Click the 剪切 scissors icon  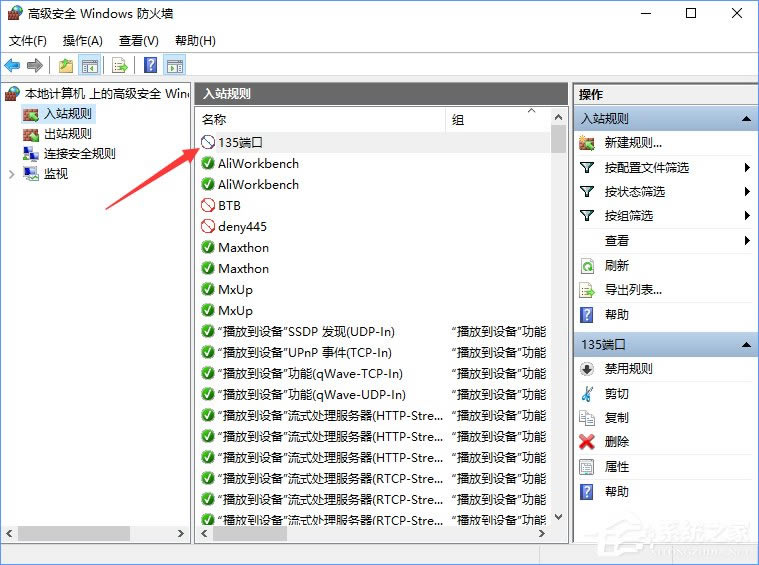point(587,394)
